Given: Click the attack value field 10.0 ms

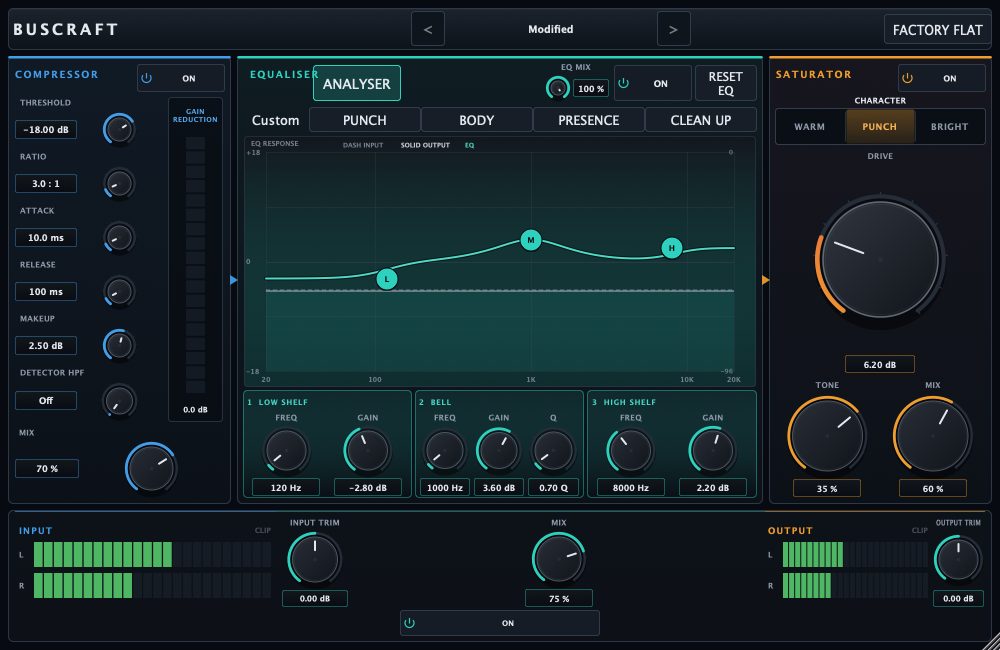Looking at the screenshot, I should [46, 238].
